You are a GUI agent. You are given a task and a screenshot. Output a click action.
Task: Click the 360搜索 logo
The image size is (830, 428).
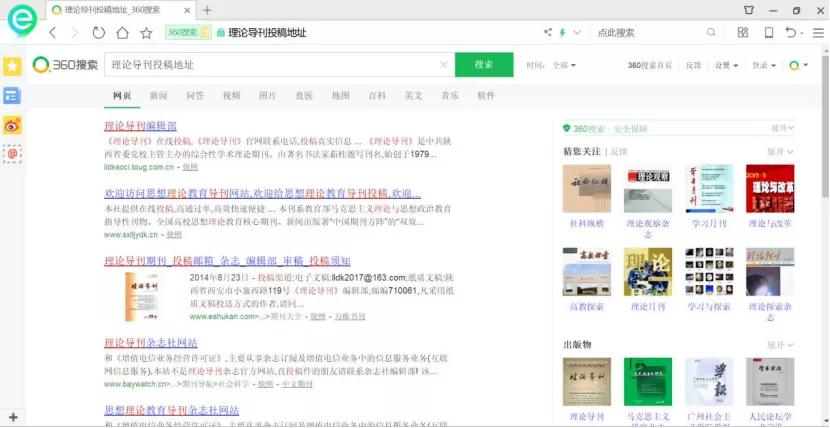coord(65,65)
